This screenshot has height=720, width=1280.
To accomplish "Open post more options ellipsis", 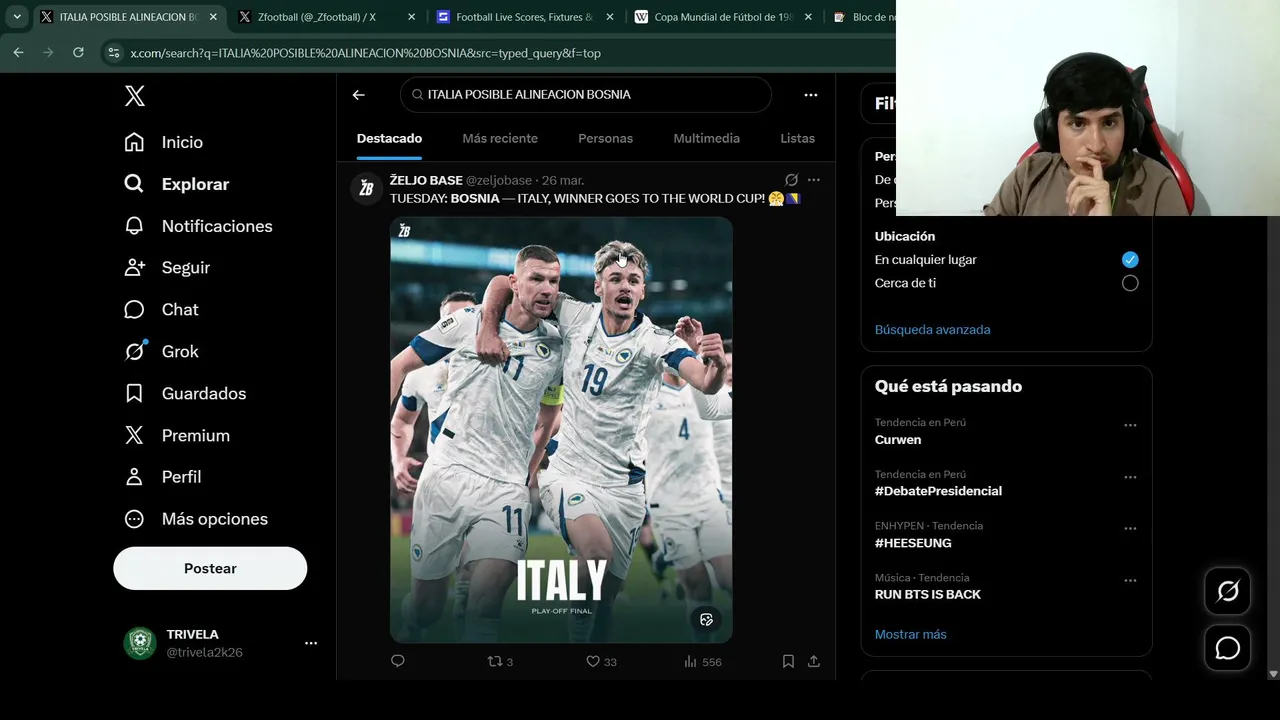I will coord(814,180).
